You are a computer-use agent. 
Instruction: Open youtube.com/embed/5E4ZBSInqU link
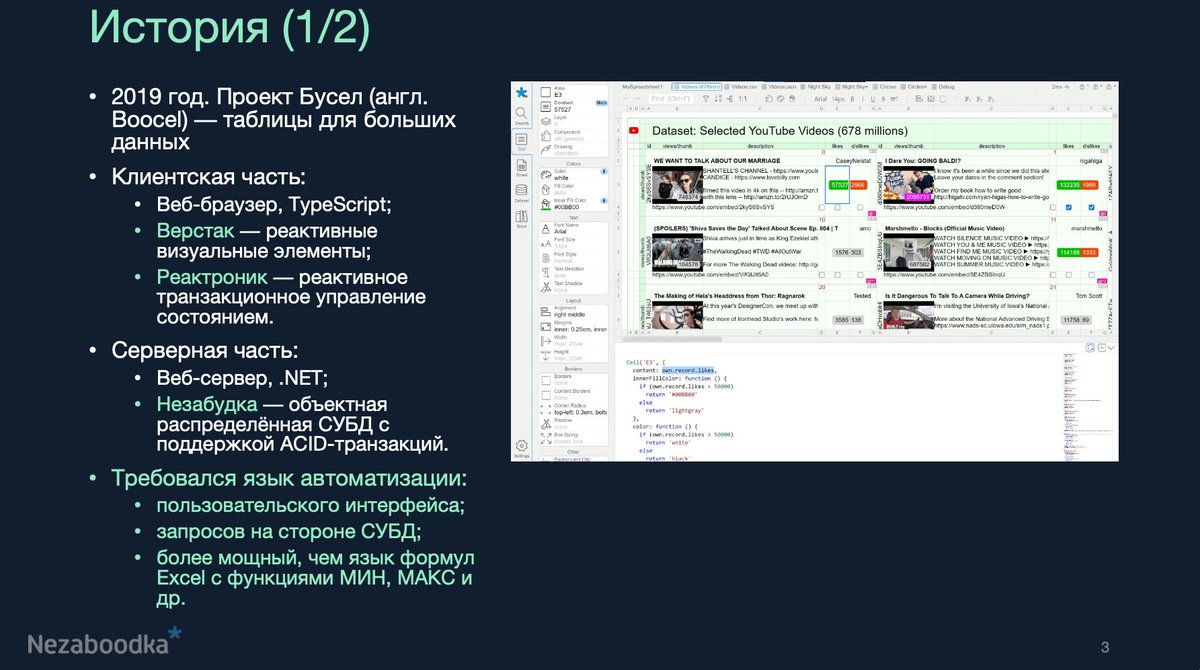[945, 275]
